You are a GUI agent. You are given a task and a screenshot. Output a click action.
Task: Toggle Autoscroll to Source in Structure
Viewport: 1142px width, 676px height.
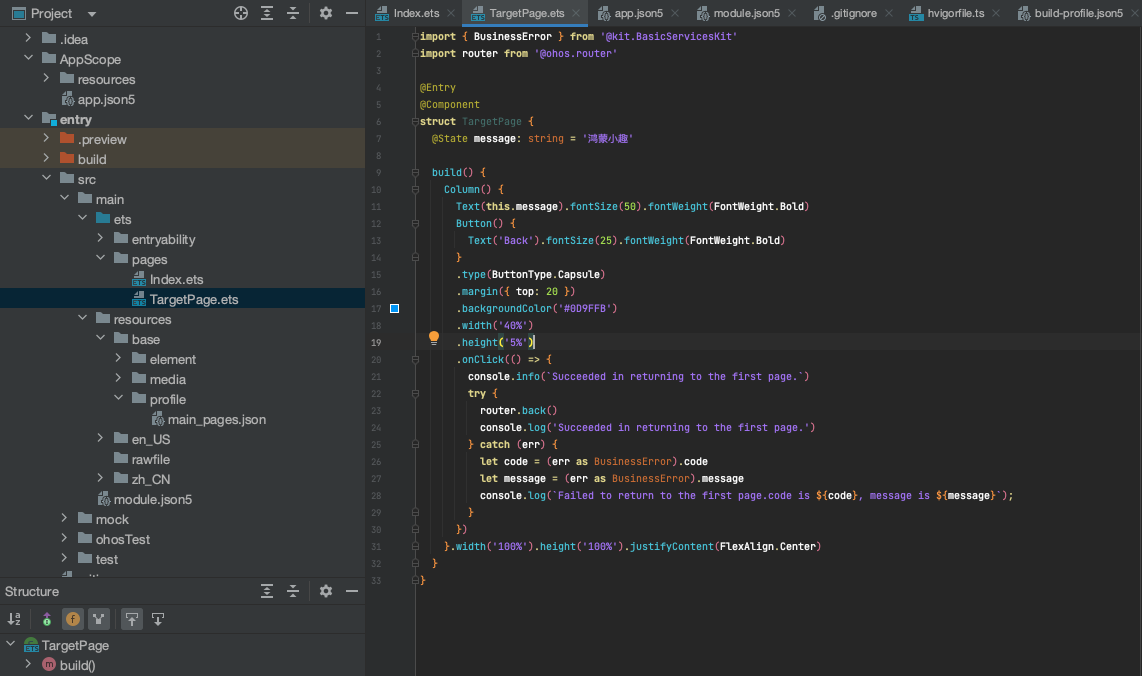[132, 619]
